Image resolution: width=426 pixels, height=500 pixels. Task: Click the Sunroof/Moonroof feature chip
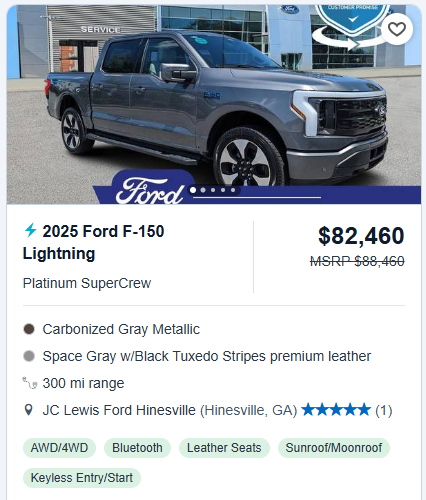tap(334, 448)
